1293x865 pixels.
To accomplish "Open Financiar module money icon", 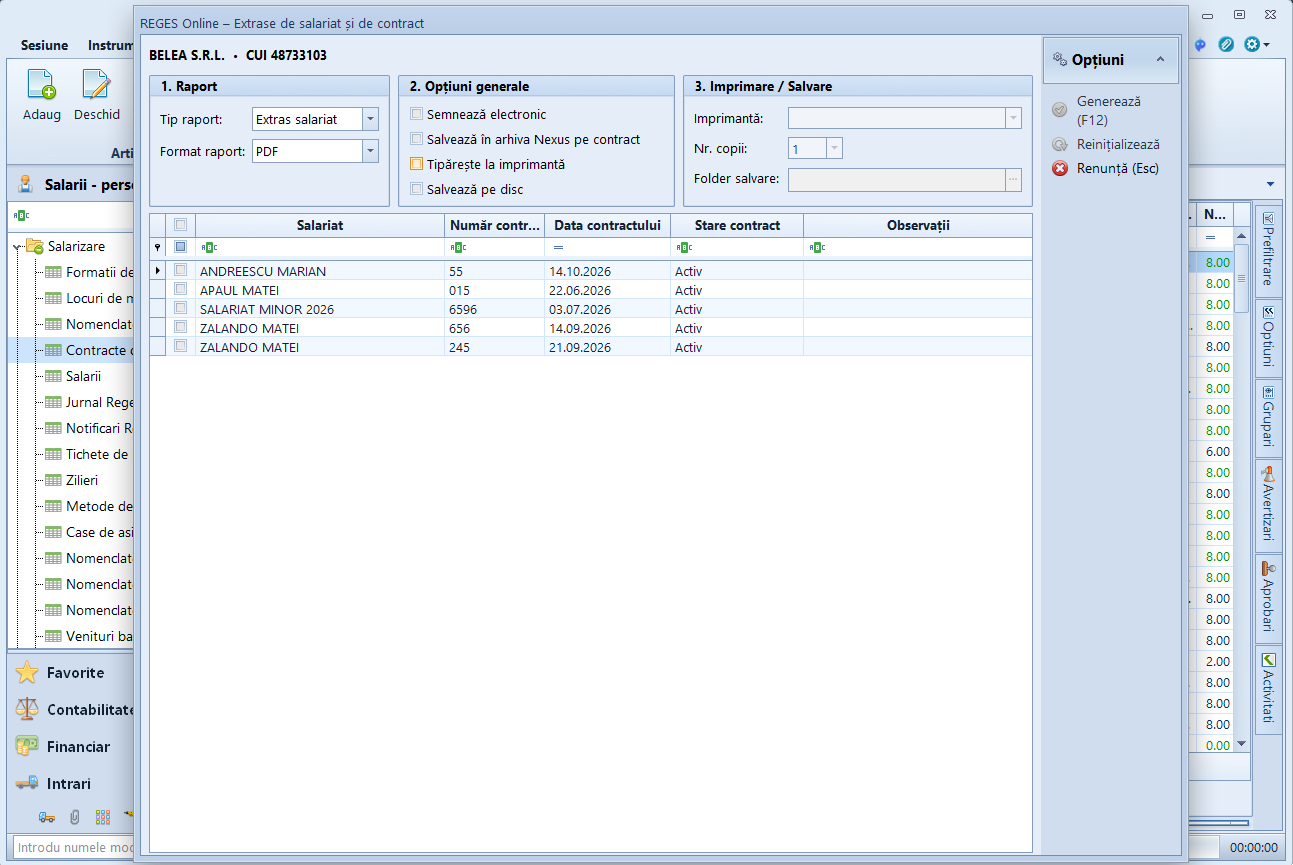I will 27,747.
